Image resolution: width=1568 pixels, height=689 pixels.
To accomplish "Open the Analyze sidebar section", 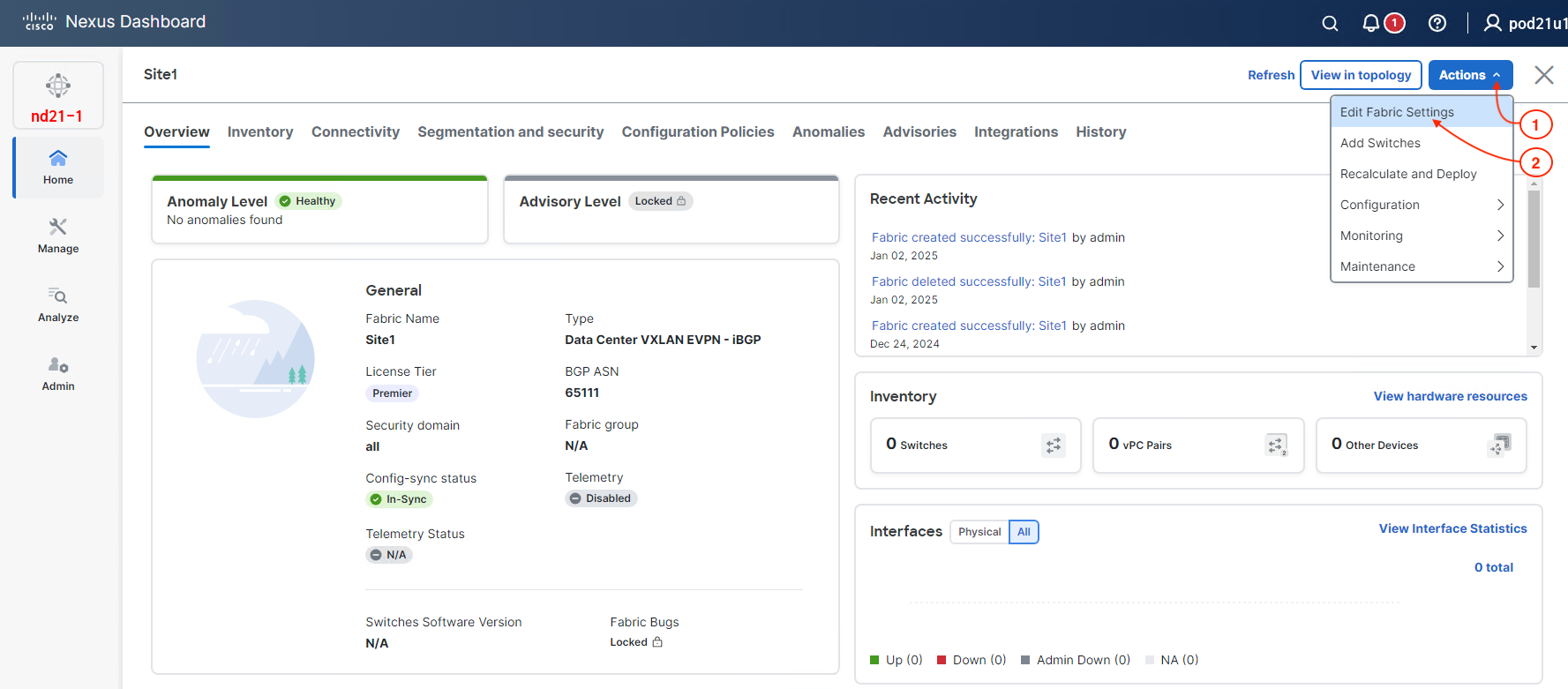I will point(58,304).
